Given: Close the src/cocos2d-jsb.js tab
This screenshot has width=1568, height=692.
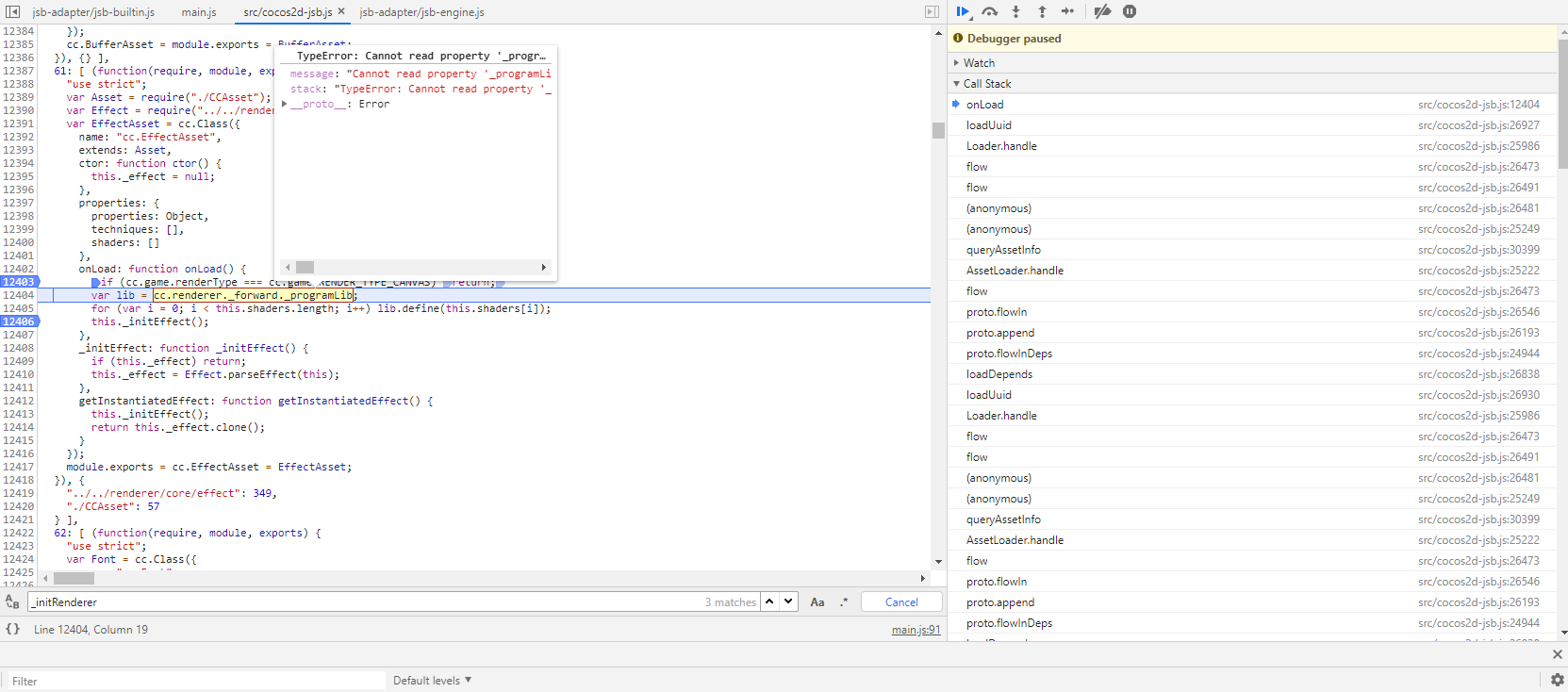Looking at the screenshot, I should click(x=341, y=11).
